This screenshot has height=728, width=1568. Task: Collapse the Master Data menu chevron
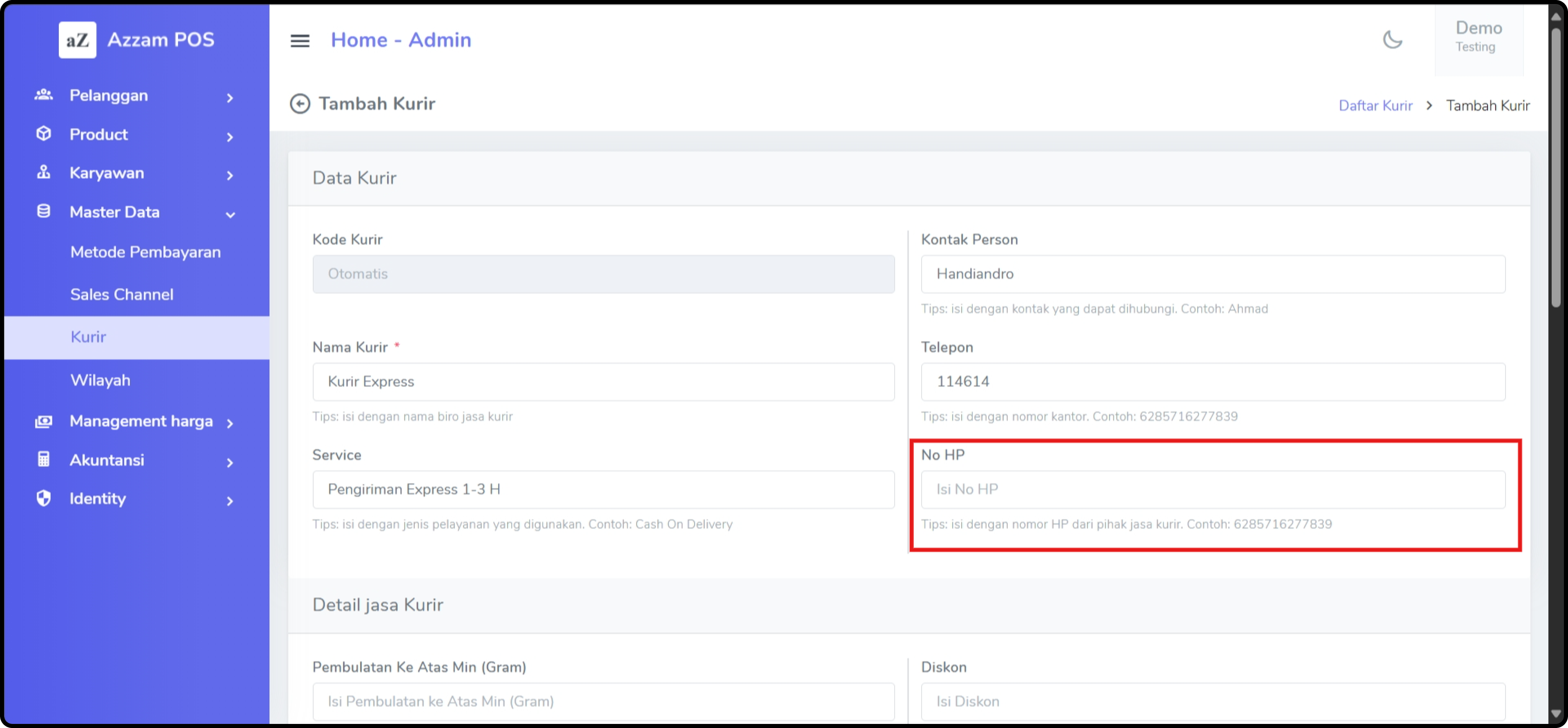pyautogui.click(x=230, y=214)
